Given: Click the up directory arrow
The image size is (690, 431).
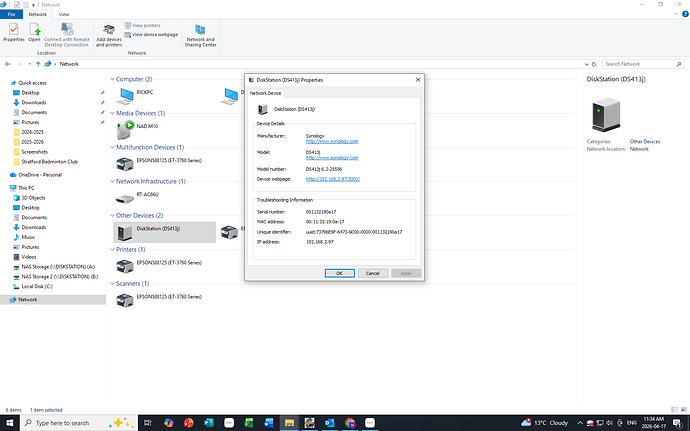Looking at the screenshot, I should [38, 64].
